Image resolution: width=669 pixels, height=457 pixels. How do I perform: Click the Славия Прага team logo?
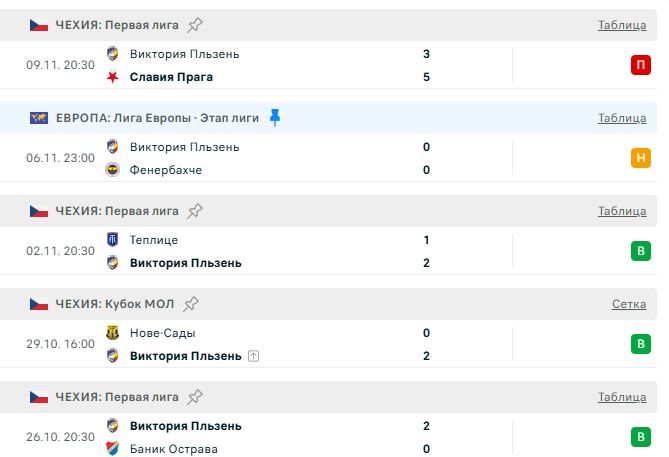point(112,77)
